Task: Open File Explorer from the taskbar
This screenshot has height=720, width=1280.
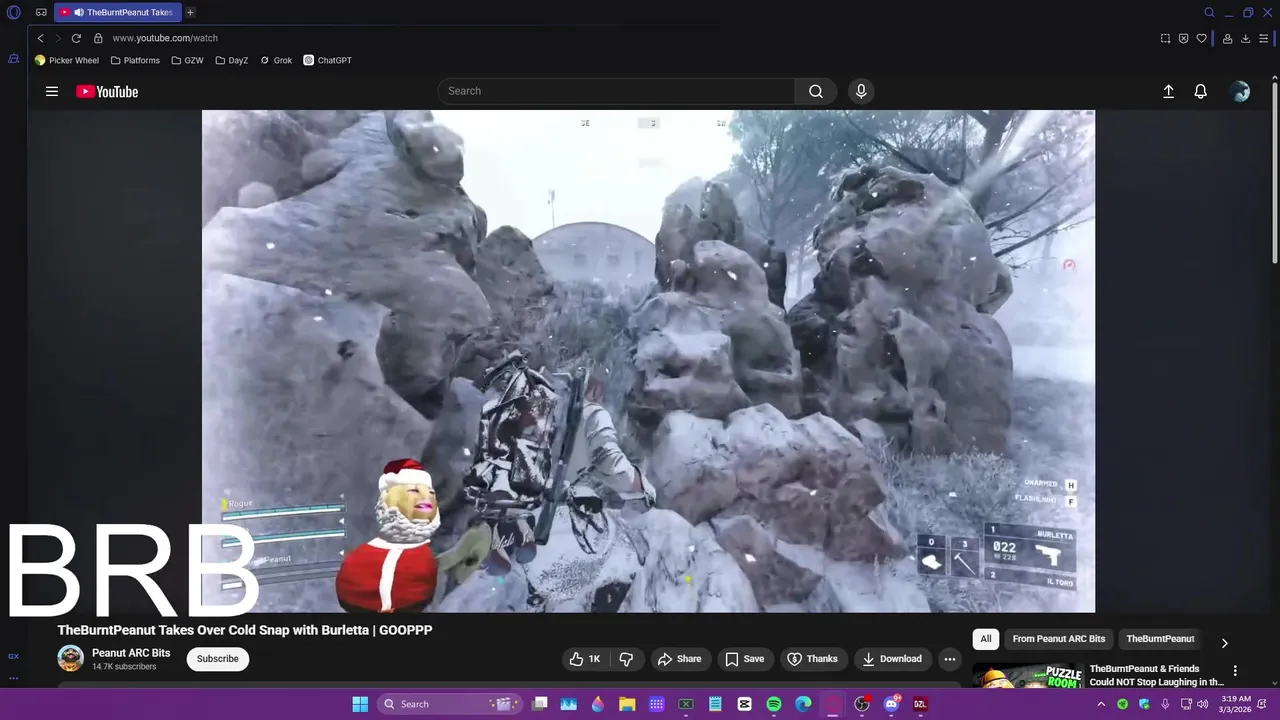Action: coord(627,704)
